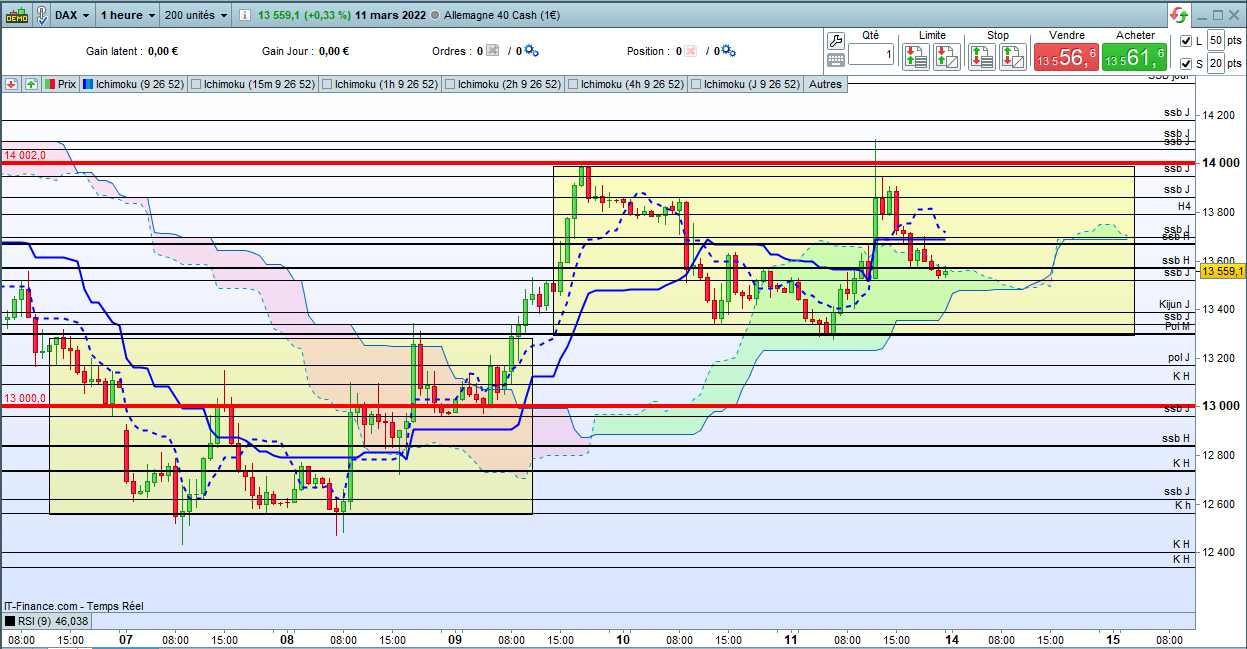Click the red Vendre price button
The height and width of the screenshot is (649, 1247).
[1066, 57]
